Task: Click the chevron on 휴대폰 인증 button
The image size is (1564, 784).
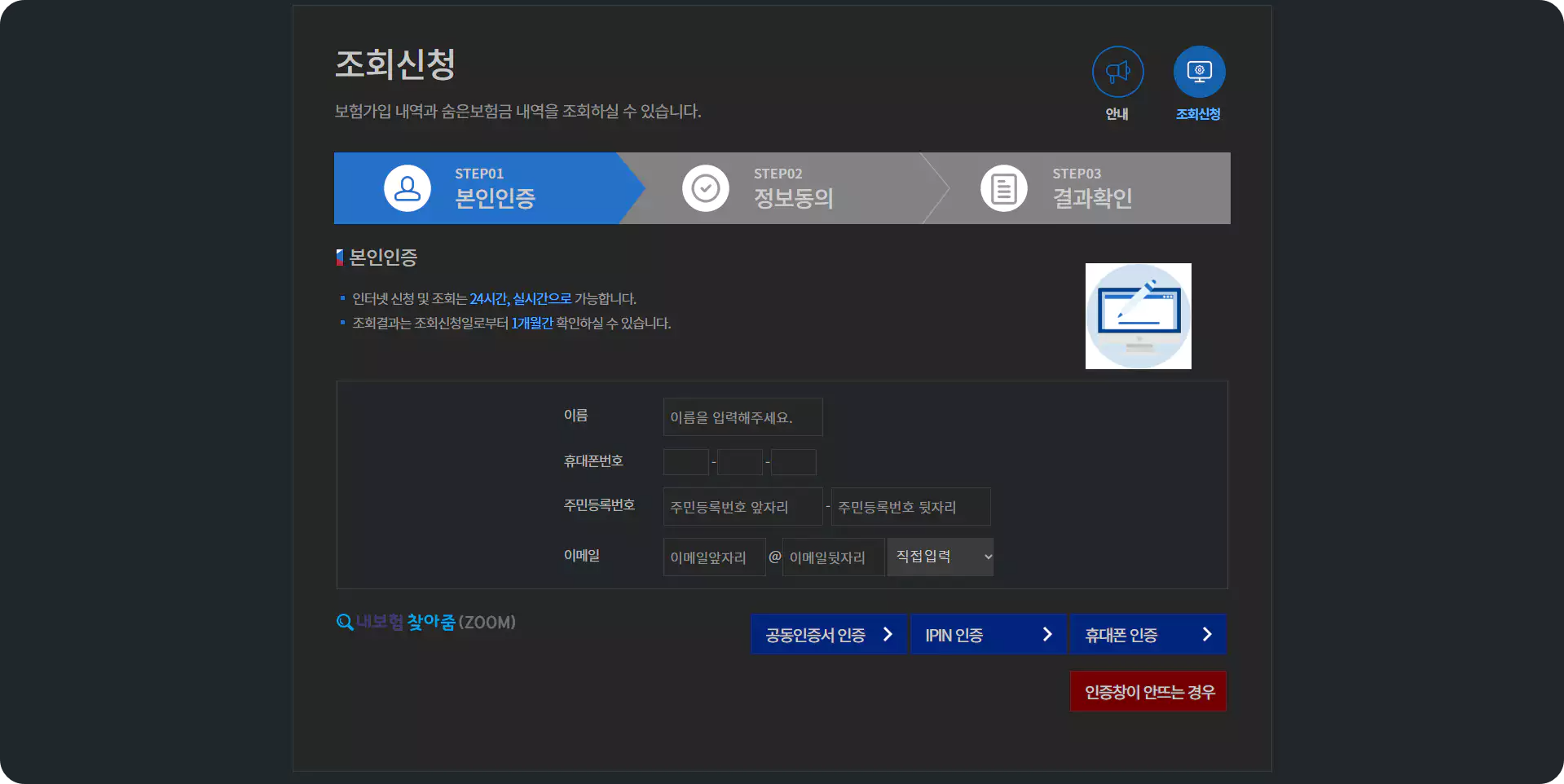Action: [1207, 634]
